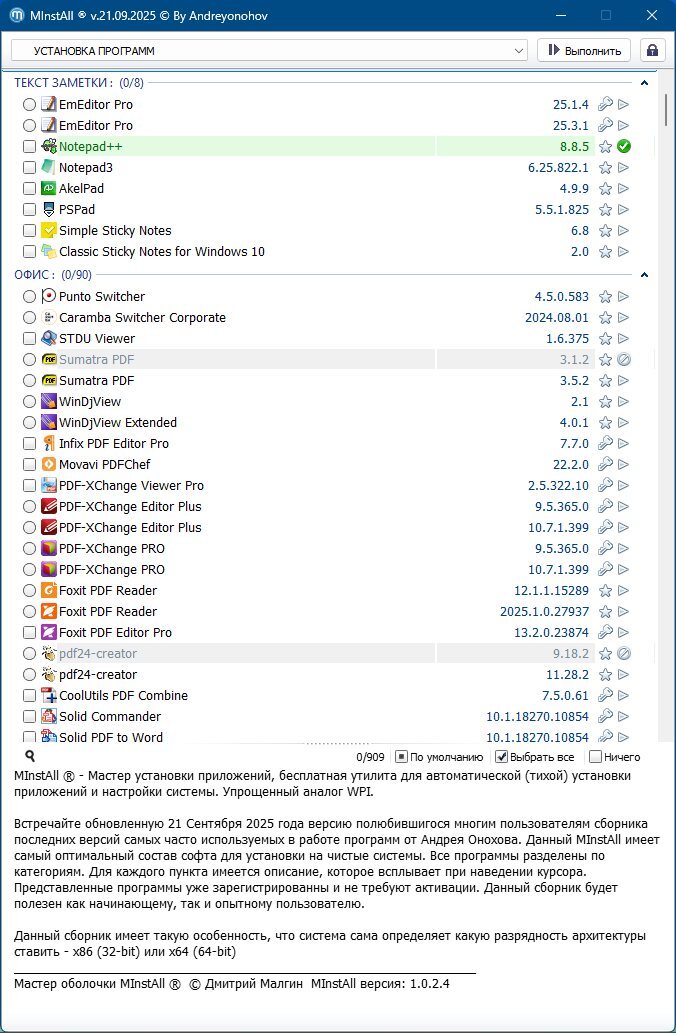This screenshot has height=1033, width=676.
Task: Collapse the 'ТЕКСТ ЗАМЕТКИ' category
Action: coord(644,83)
